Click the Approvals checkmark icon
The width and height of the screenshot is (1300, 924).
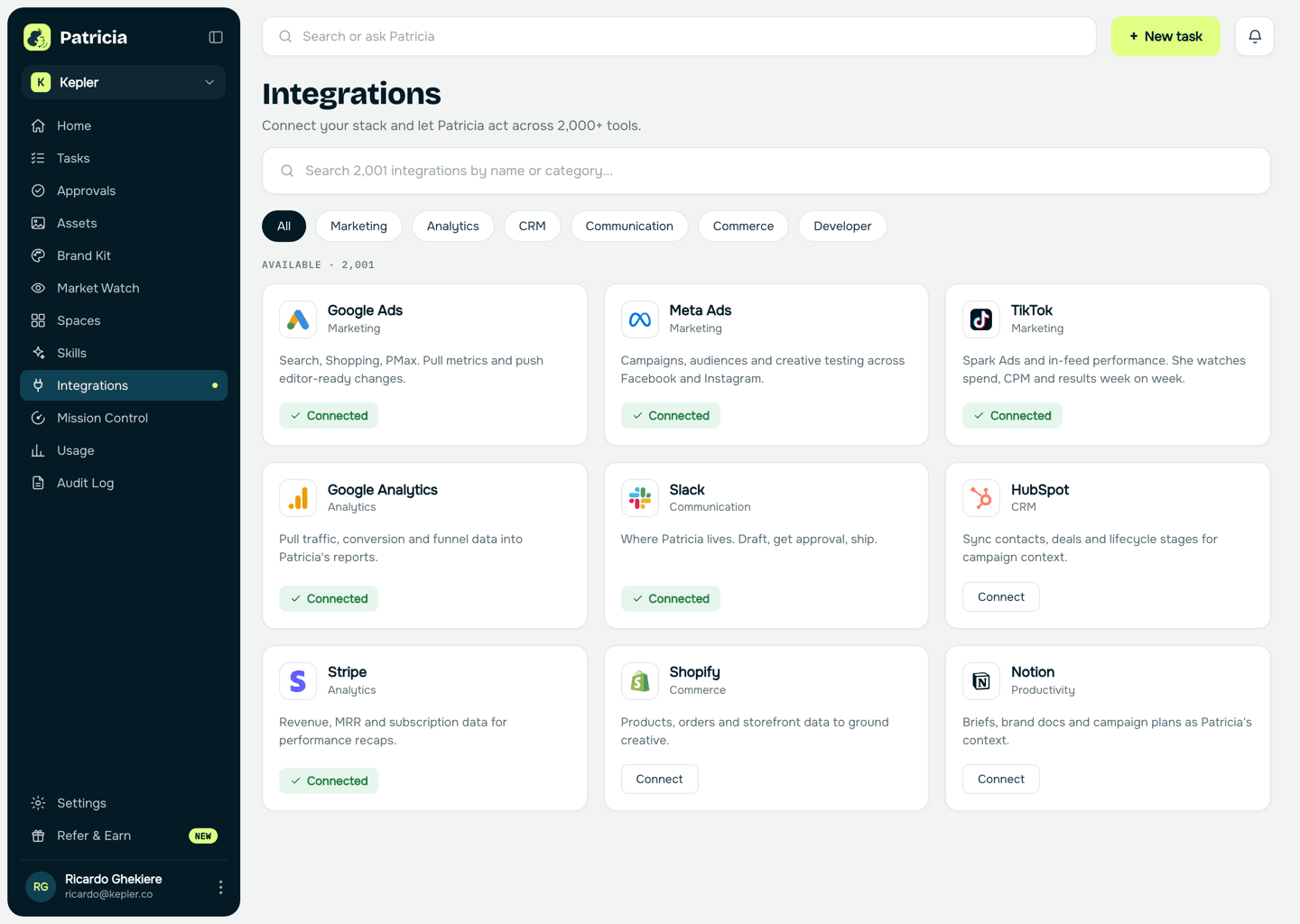(x=38, y=190)
